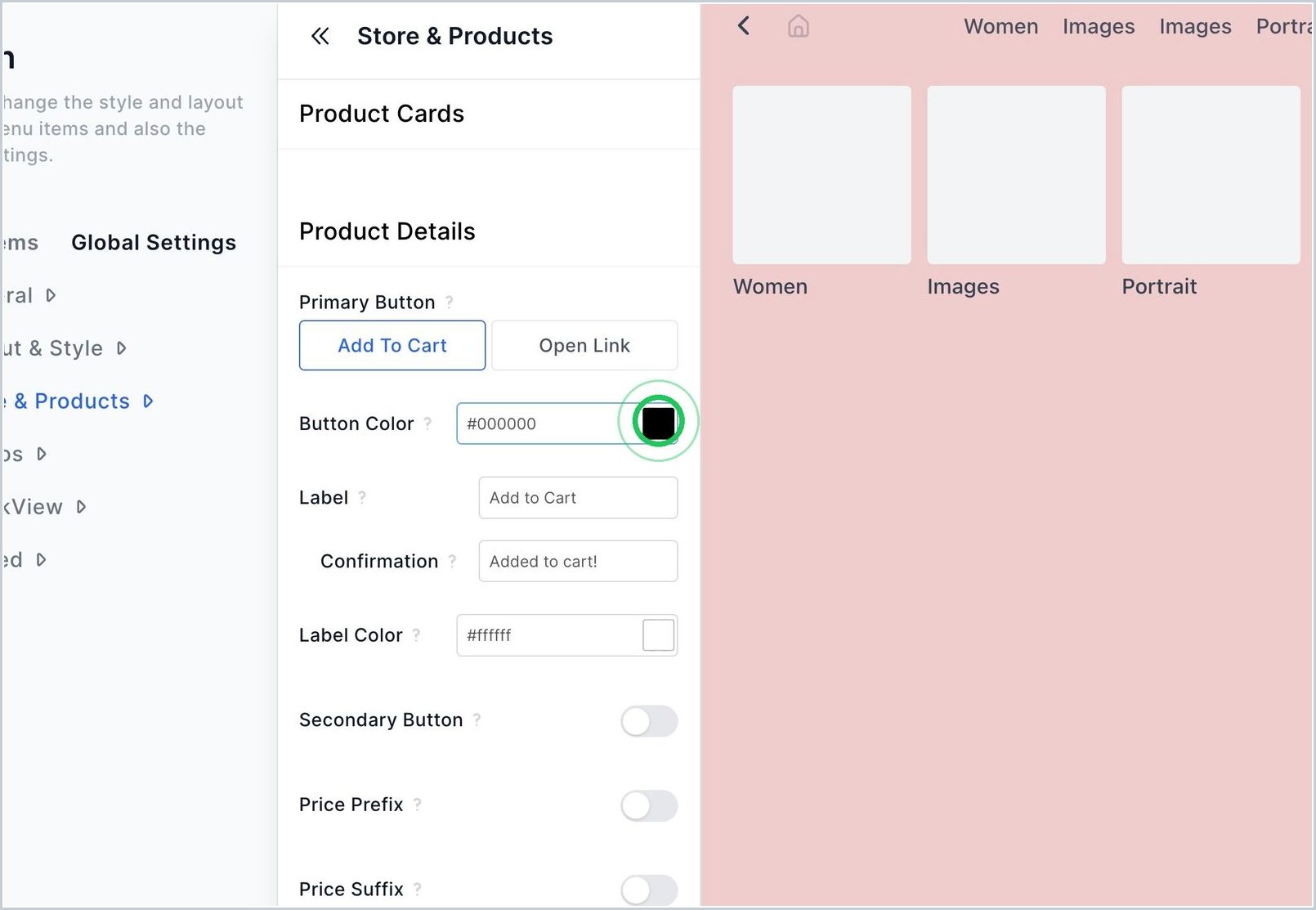
Task: Select Open Link primary button option
Action: click(584, 345)
